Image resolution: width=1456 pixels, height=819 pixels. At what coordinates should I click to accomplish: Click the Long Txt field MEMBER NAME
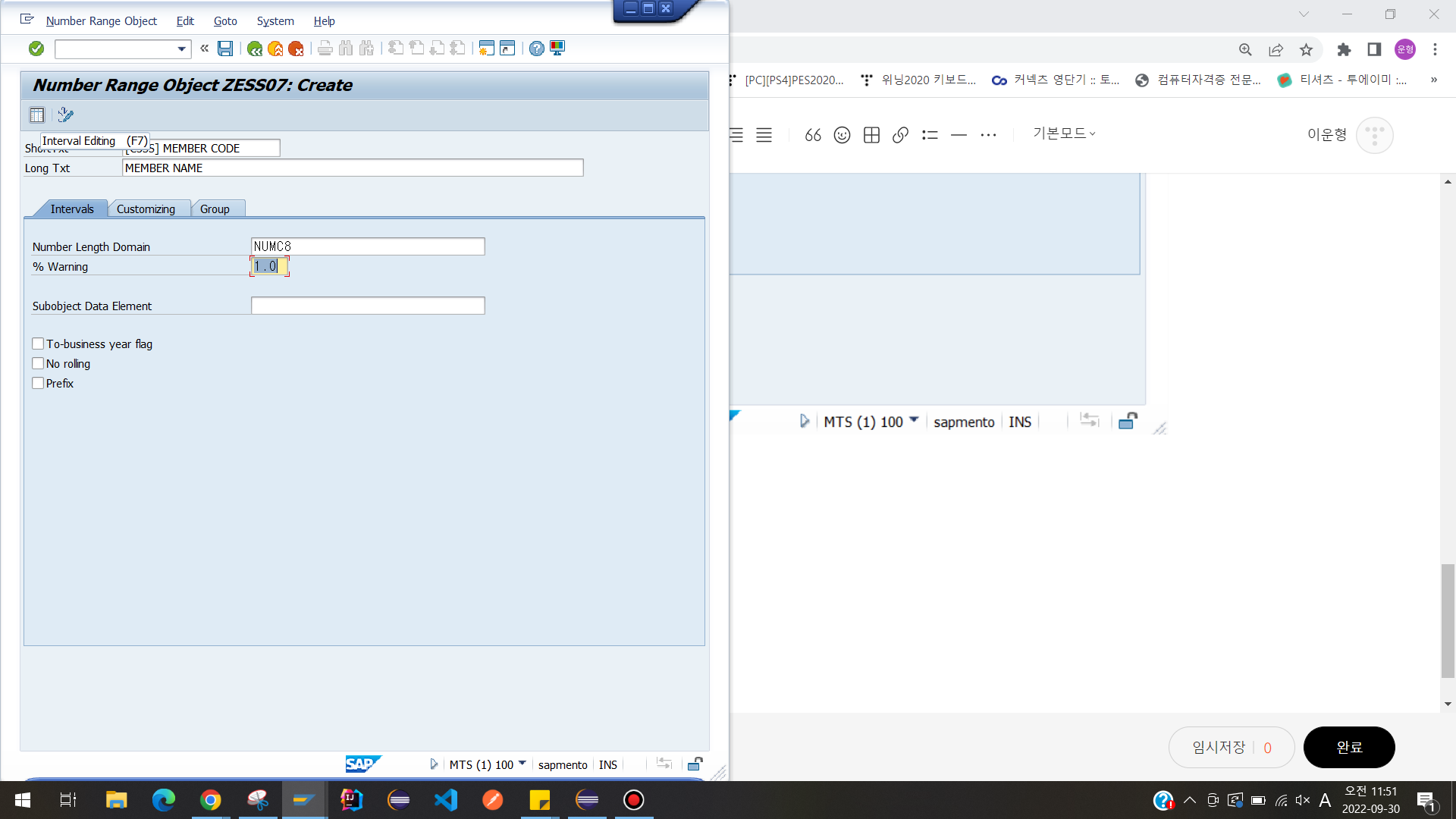(353, 168)
